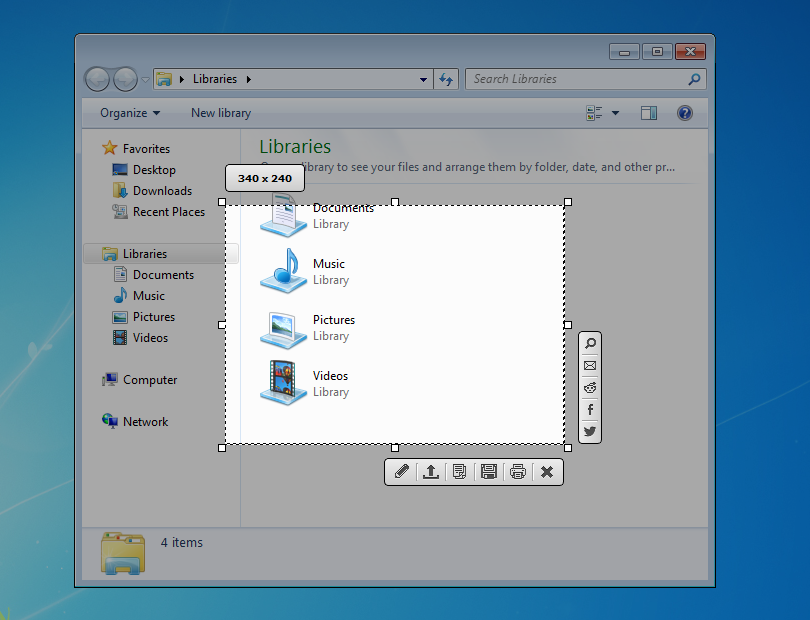Click the New library button

click(x=220, y=113)
